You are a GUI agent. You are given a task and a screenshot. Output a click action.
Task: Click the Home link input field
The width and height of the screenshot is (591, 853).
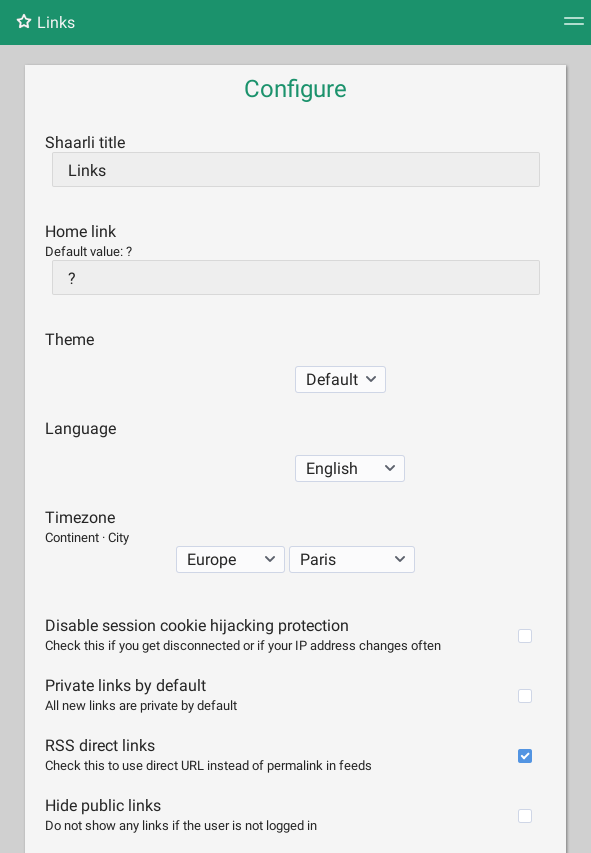tap(296, 277)
